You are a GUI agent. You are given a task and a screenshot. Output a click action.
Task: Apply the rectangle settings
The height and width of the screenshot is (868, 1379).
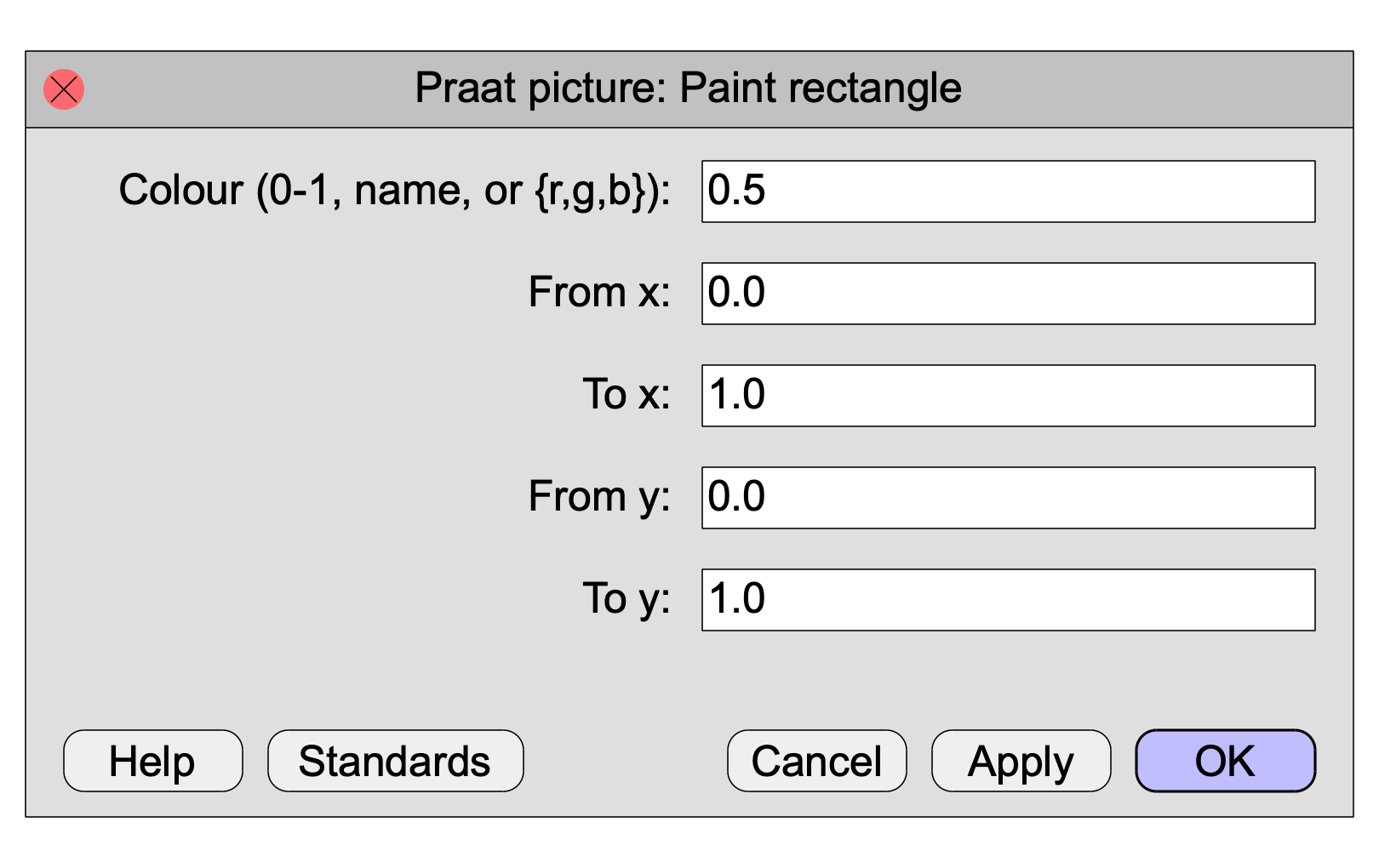[1021, 761]
